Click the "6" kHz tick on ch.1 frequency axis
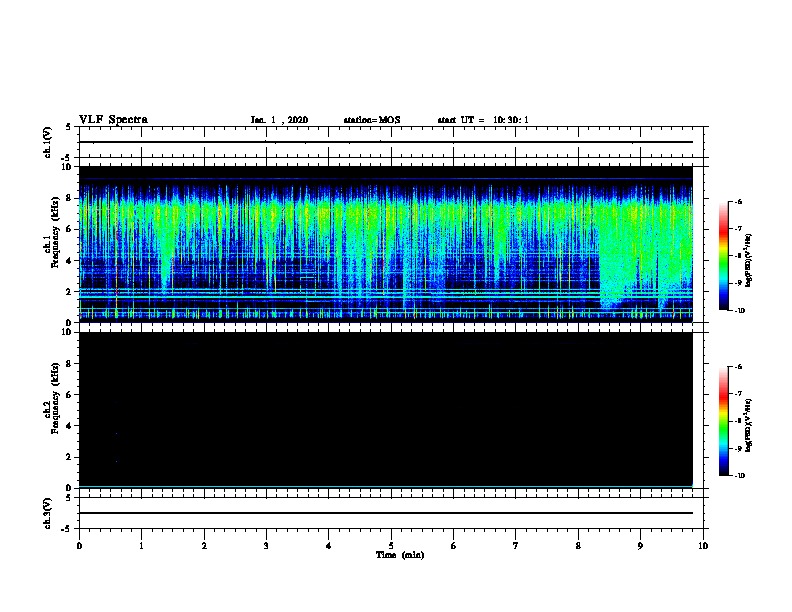Image resolution: width=792 pixels, height=612 pixels. point(70,229)
